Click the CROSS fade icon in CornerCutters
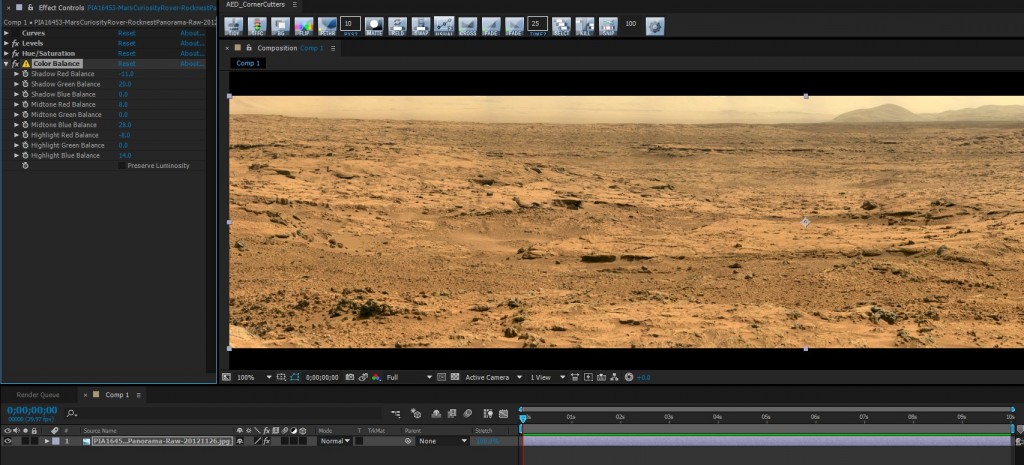Viewport: 1024px width, 465px height. [467, 24]
